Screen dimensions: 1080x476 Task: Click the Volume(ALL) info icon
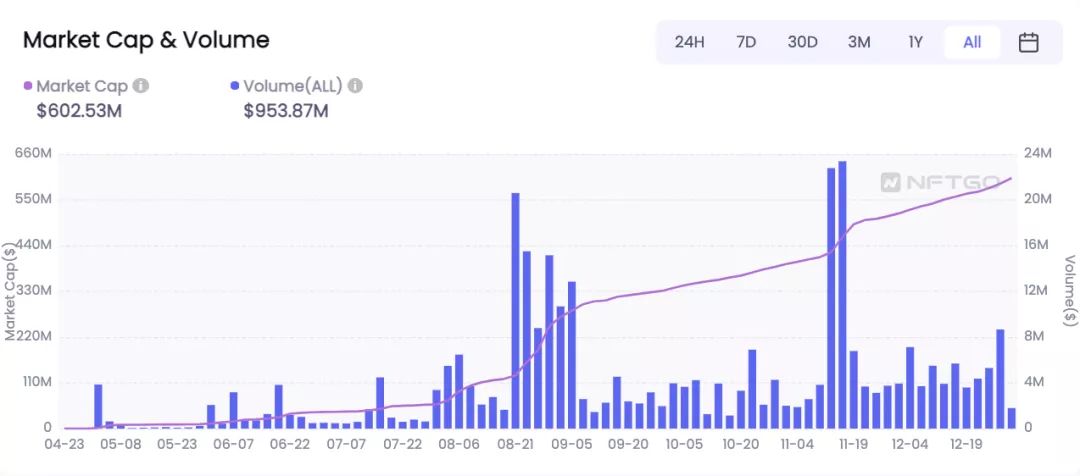(355, 86)
